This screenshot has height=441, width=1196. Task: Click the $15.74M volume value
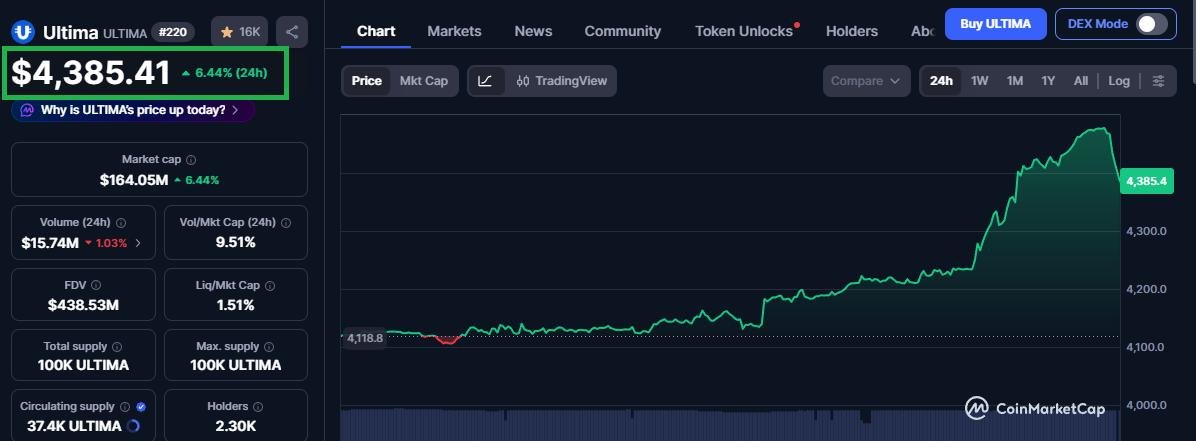coord(50,243)
